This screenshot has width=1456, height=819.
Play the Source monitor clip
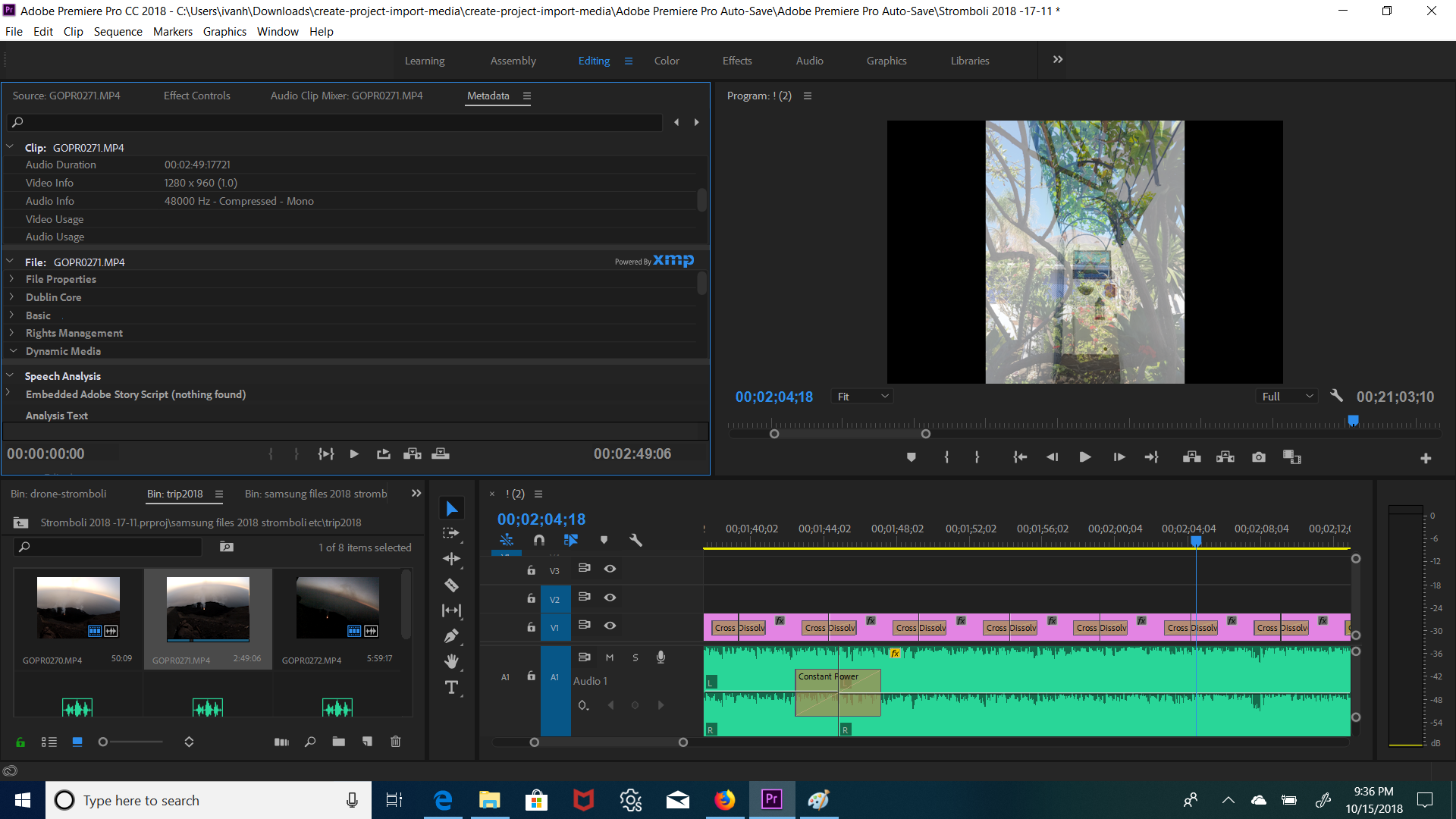pyautogui.click(x=354, y=453)
